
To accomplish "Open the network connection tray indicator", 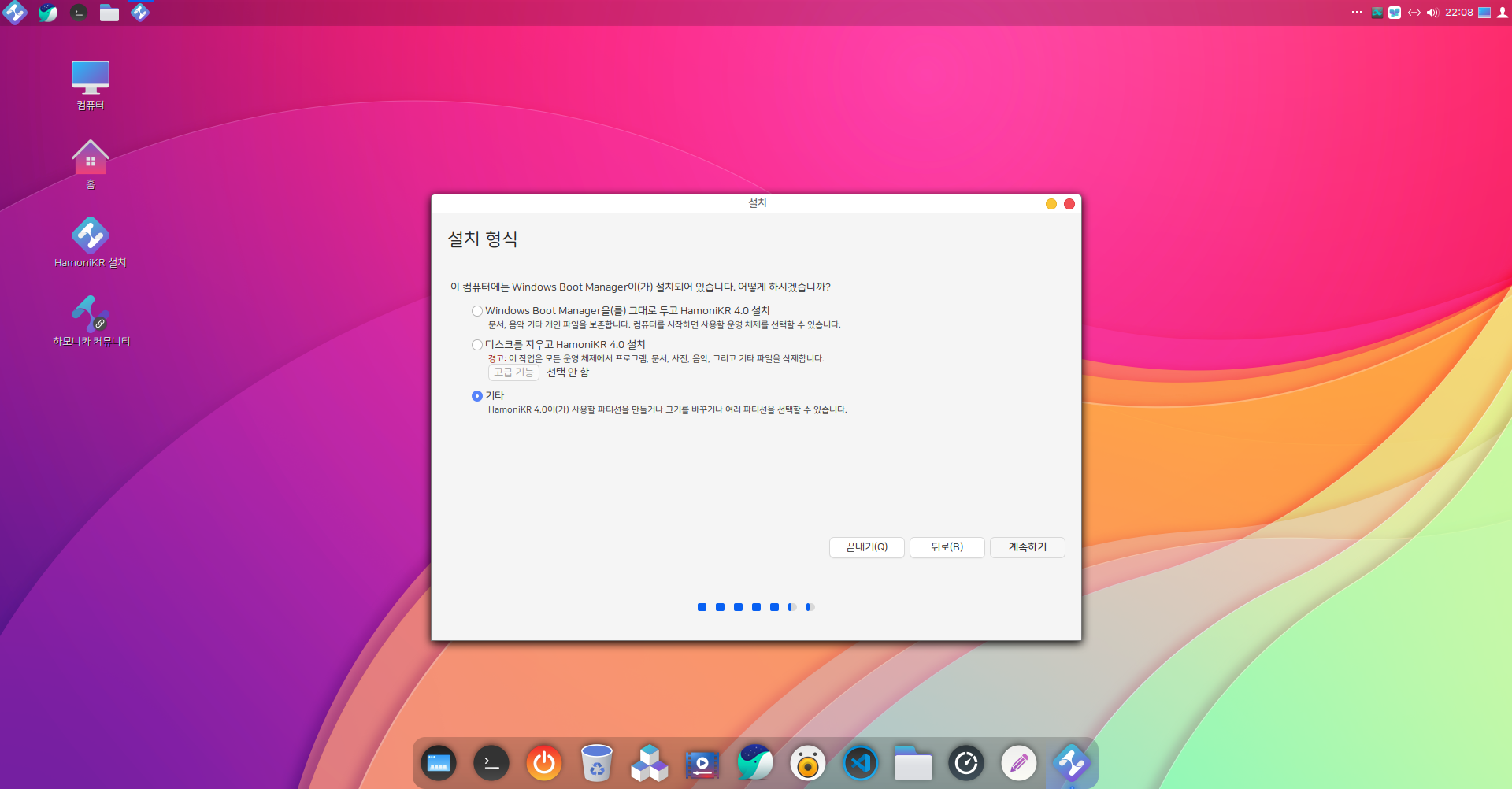I will tap(1414, 13).
